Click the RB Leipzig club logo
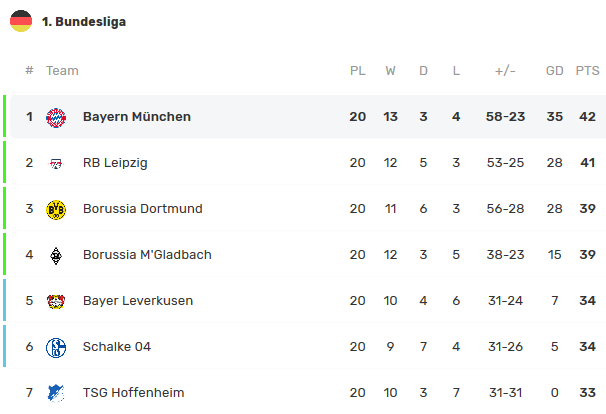 pyautogui.click(x=56, y=163)
